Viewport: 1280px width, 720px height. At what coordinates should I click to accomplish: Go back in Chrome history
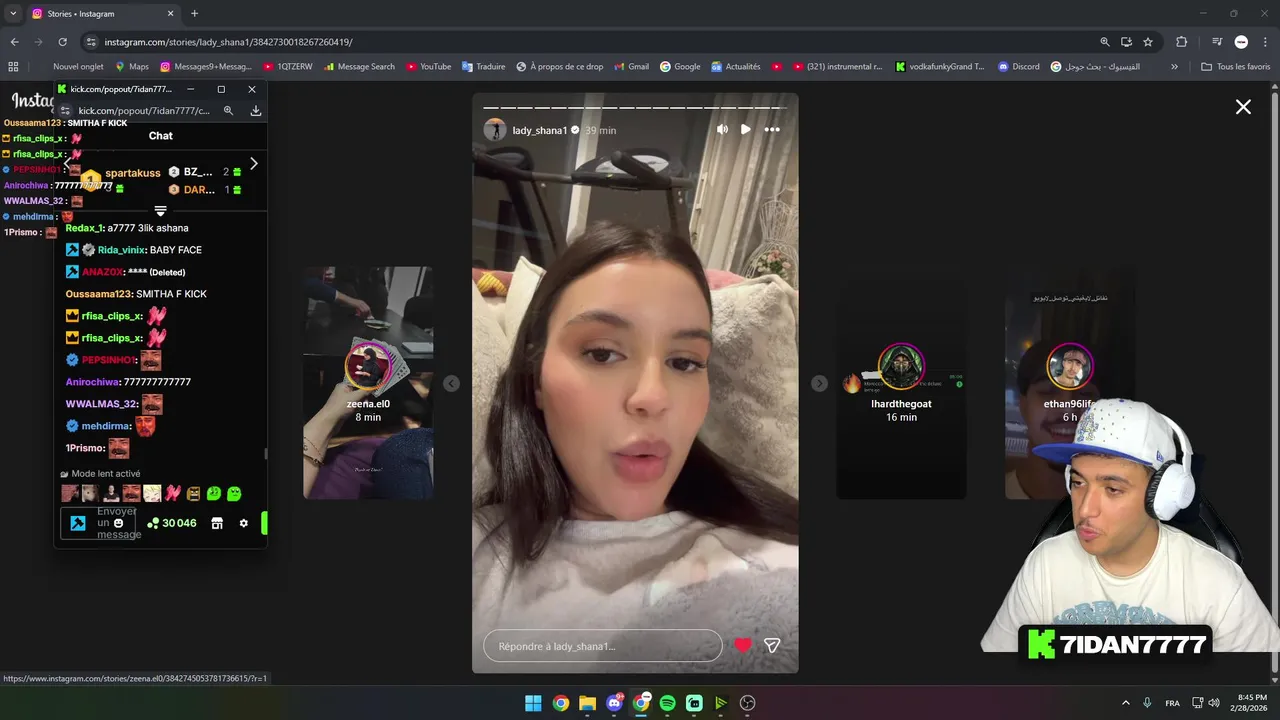(14, 42)
